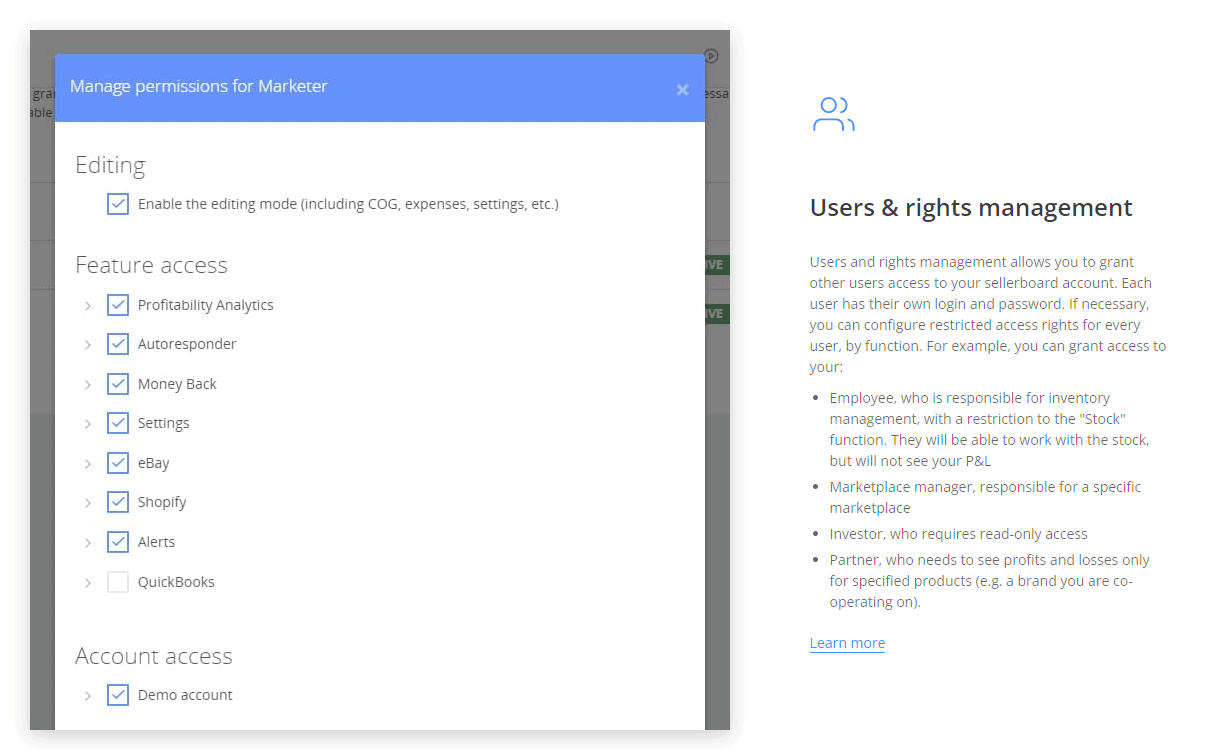The width and height of the screenshot is (1210, 756).
Task: Click the Manage permissions for Marketer title
Action: pyautogui.click(x=199, y=86)
